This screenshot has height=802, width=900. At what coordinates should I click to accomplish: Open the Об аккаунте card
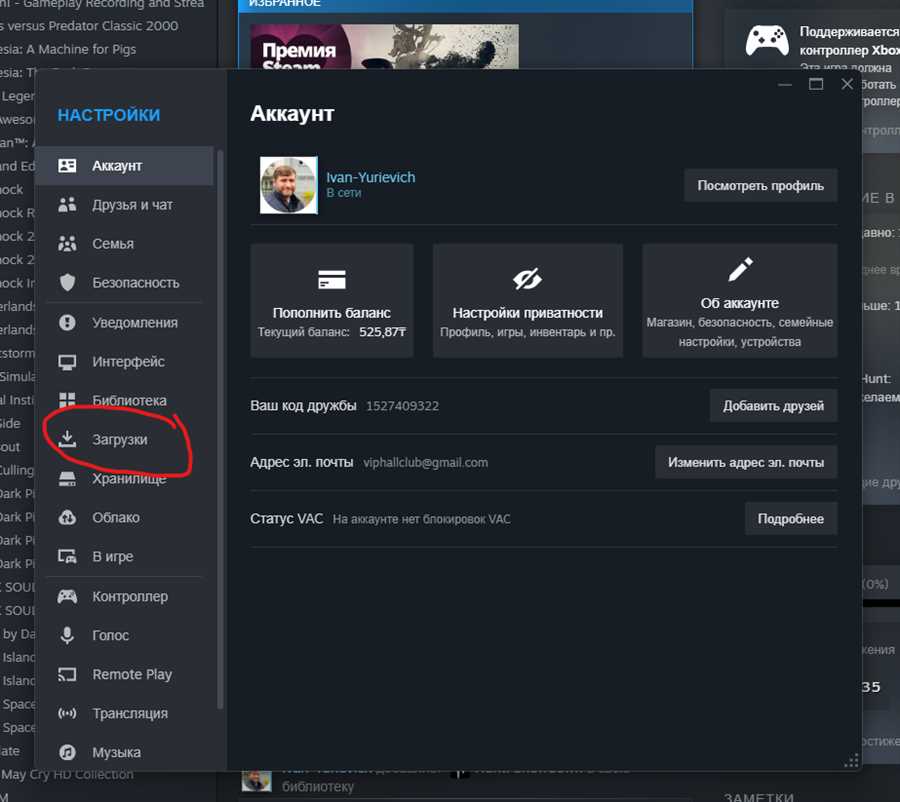(740, 301)
